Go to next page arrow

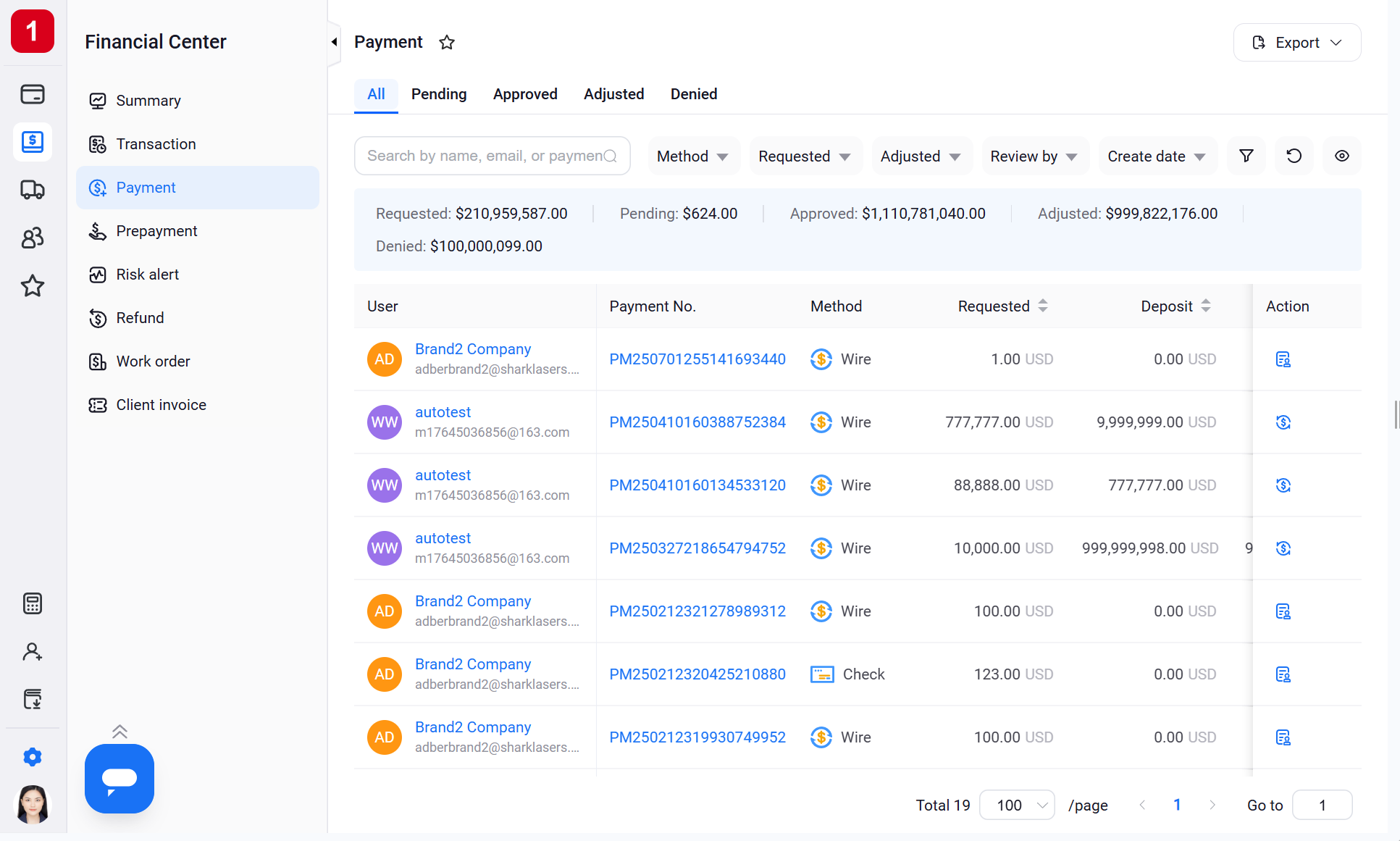click(x=1212, y=805)
